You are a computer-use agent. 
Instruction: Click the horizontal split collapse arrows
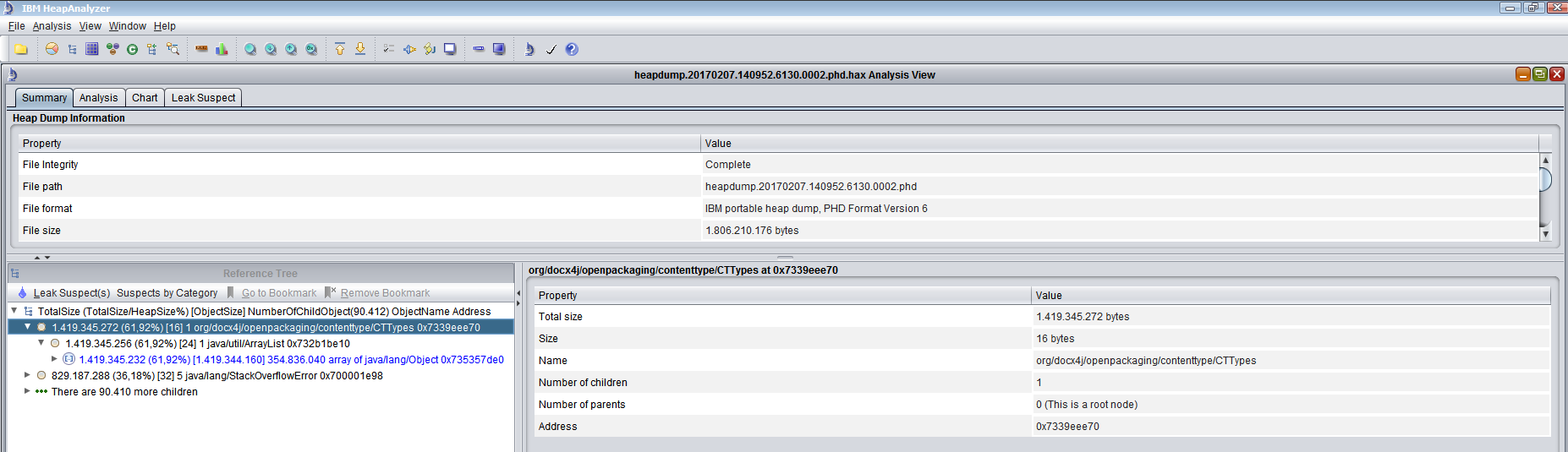pos(42,257)
